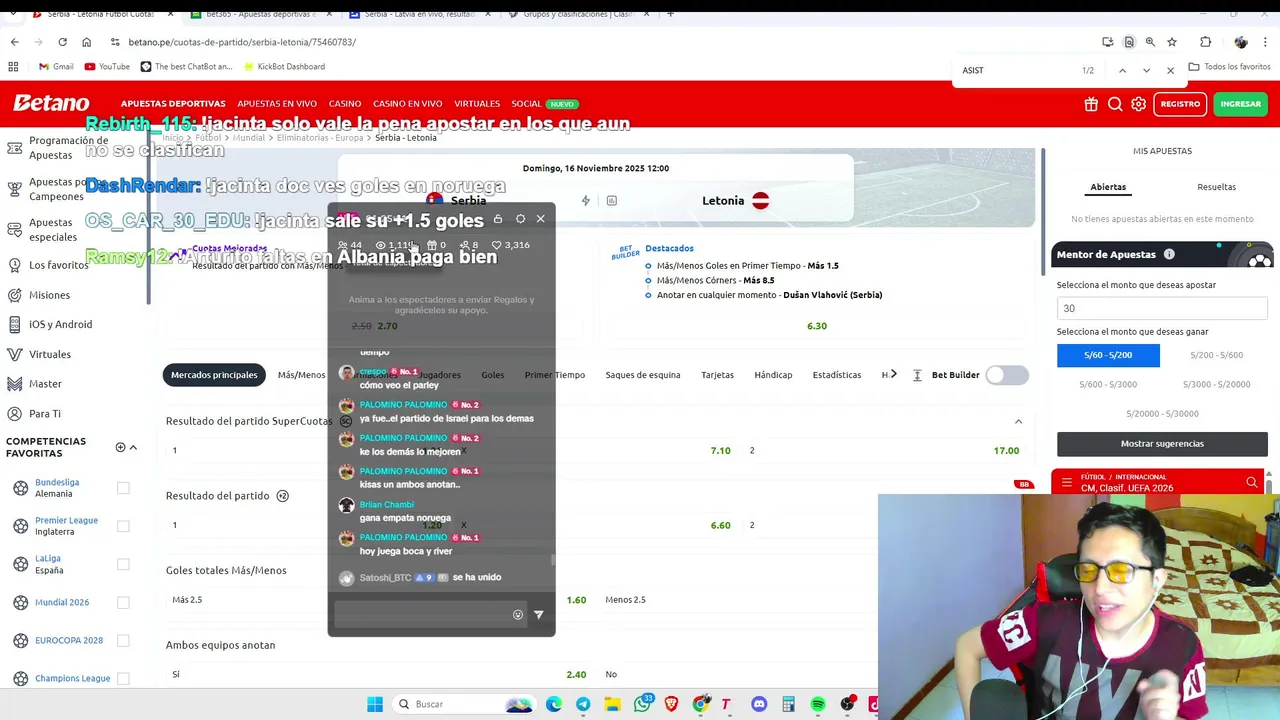Check the LaLiga favorite checkbox
The width and height of the screenshot is (1280, 720).
[123, 564]
